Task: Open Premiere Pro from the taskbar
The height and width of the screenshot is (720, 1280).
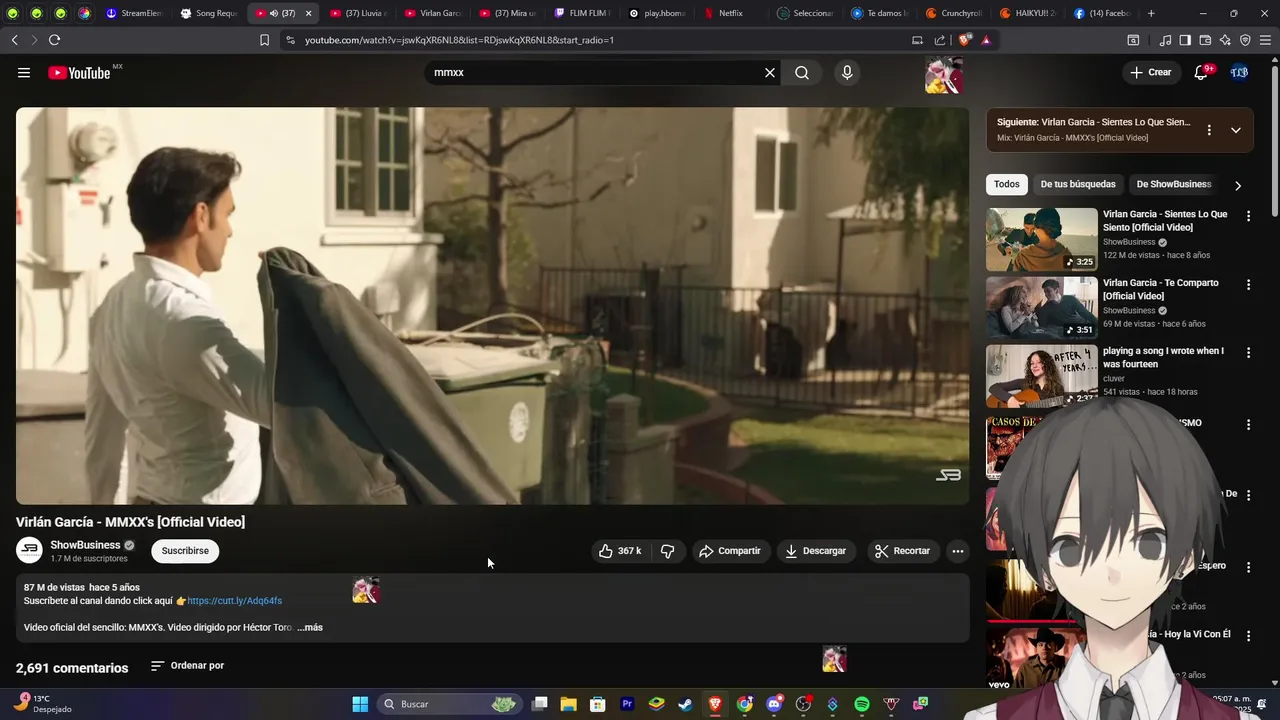Action: tap(627, 704)
